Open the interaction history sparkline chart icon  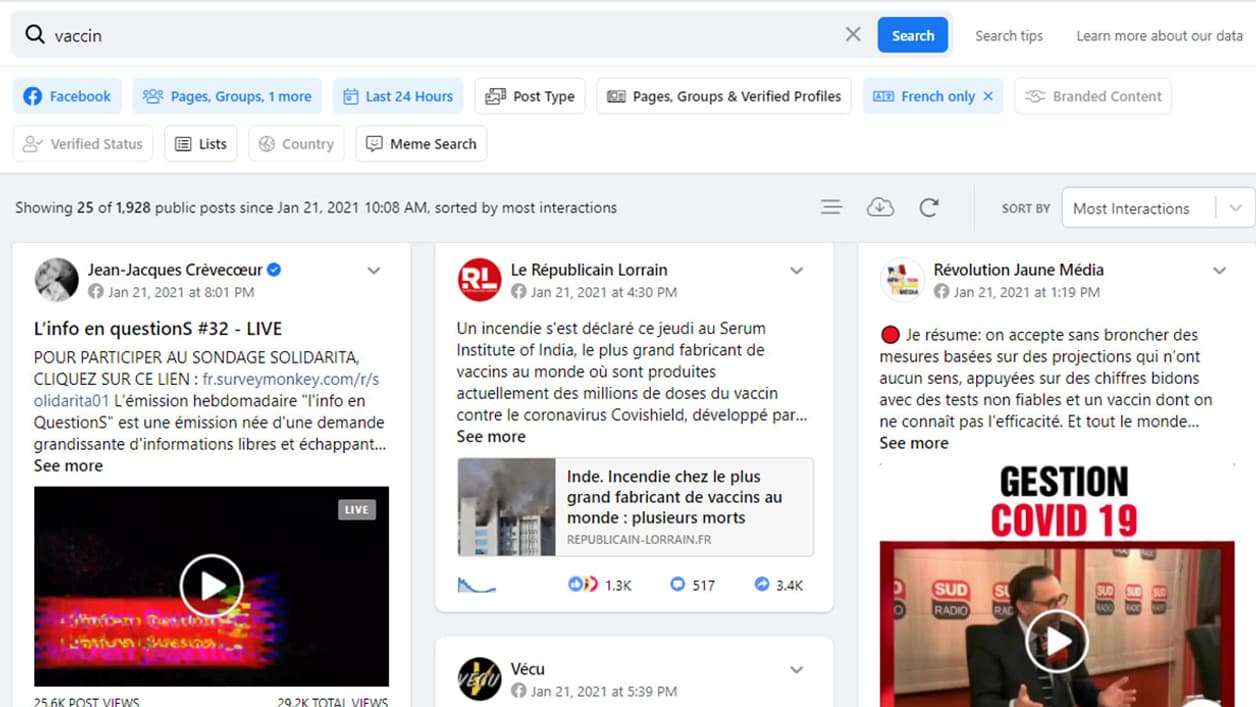[x=477, y=585]
